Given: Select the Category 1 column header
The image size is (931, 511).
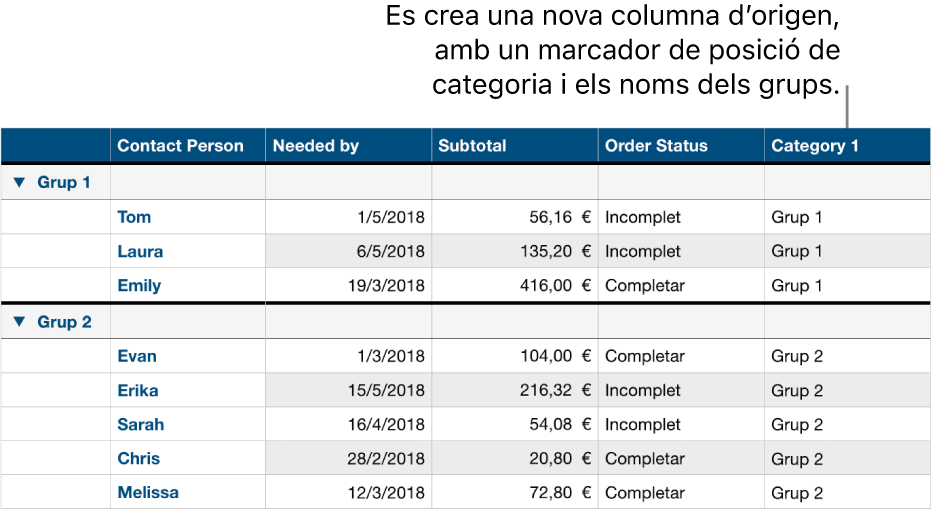Looking at the screenshot, I should pyautogui.click(x=815, y=146).
